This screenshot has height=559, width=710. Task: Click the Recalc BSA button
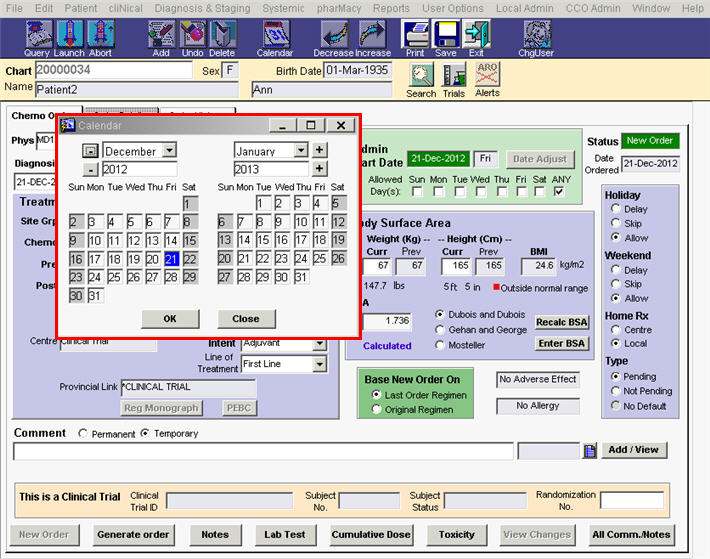561,322
